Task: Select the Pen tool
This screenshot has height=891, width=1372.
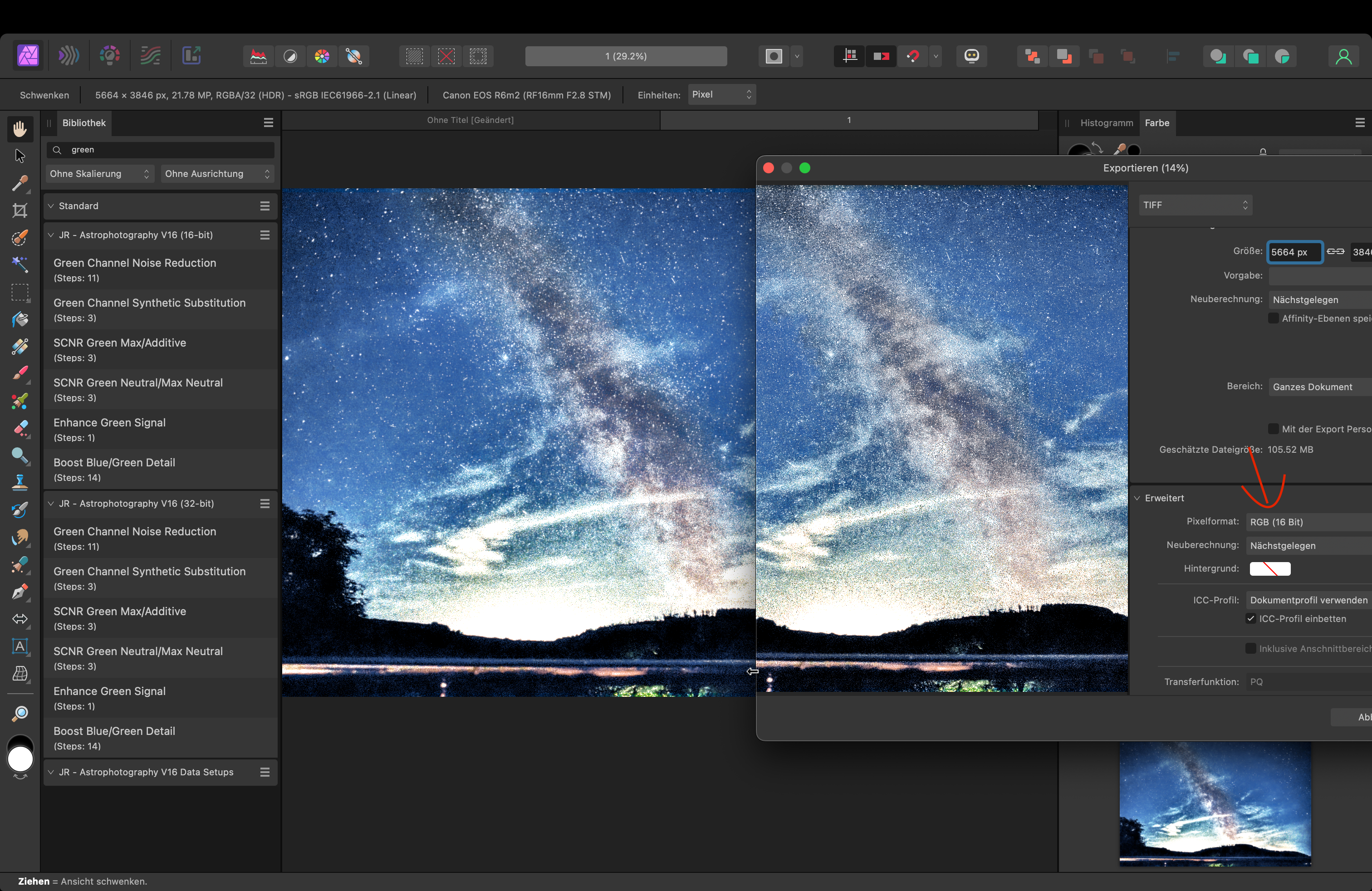Action: [20, 591]
